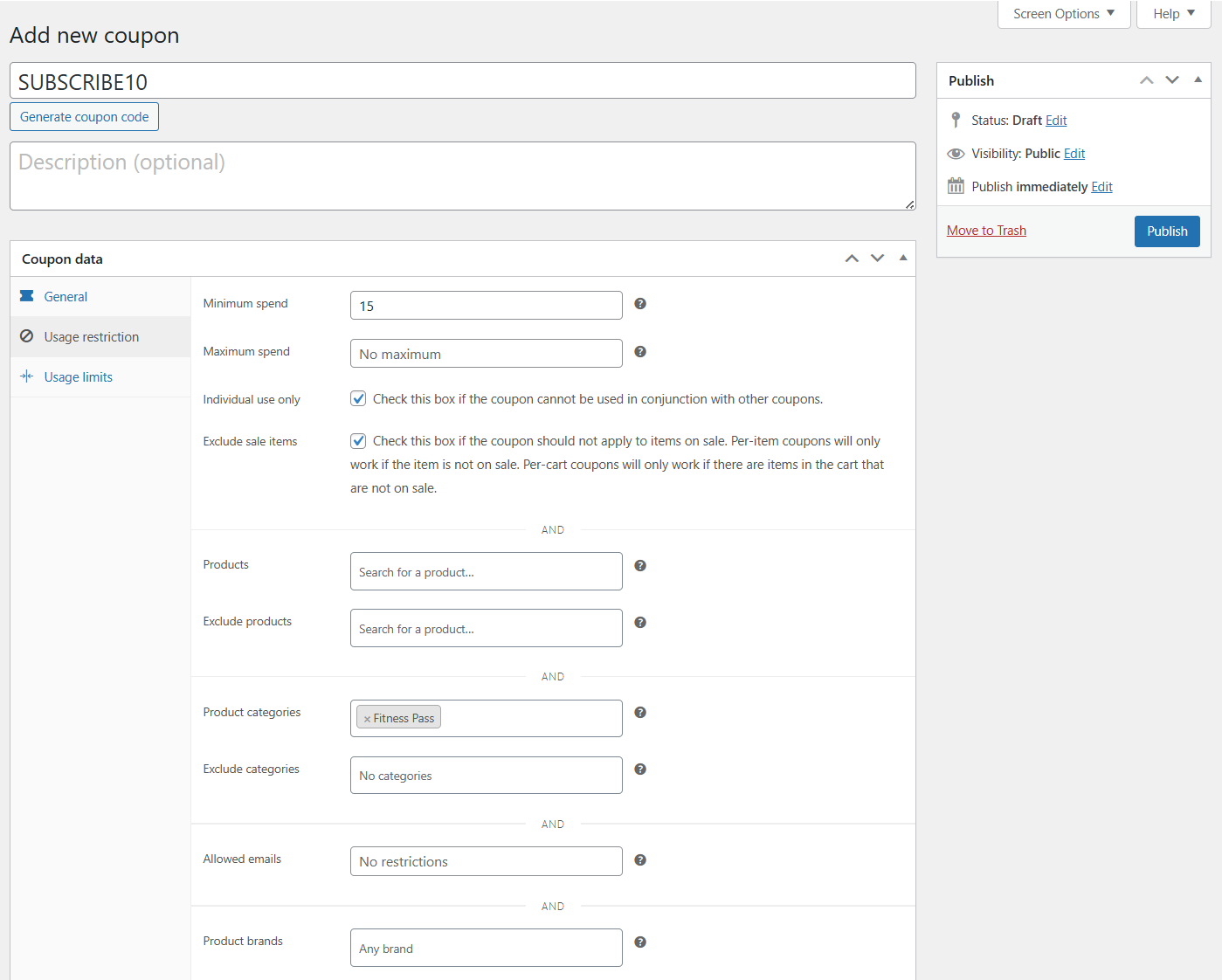Remove the Fitness Pass category tag

click(366, 717)
